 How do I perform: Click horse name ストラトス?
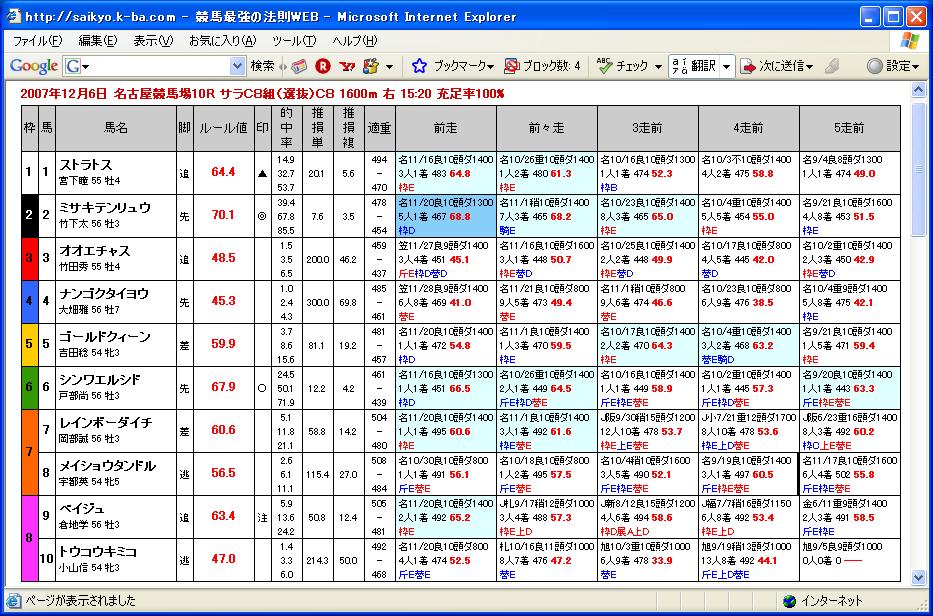(x=85, y=165)
